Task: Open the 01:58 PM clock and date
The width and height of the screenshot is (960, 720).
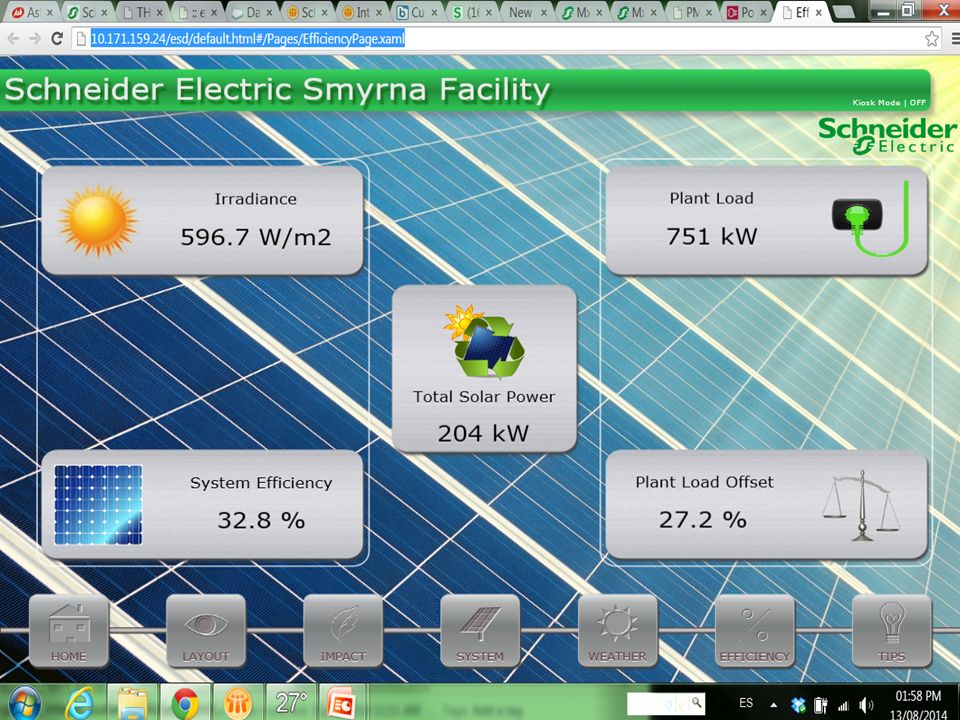Action: click(918, 705)
